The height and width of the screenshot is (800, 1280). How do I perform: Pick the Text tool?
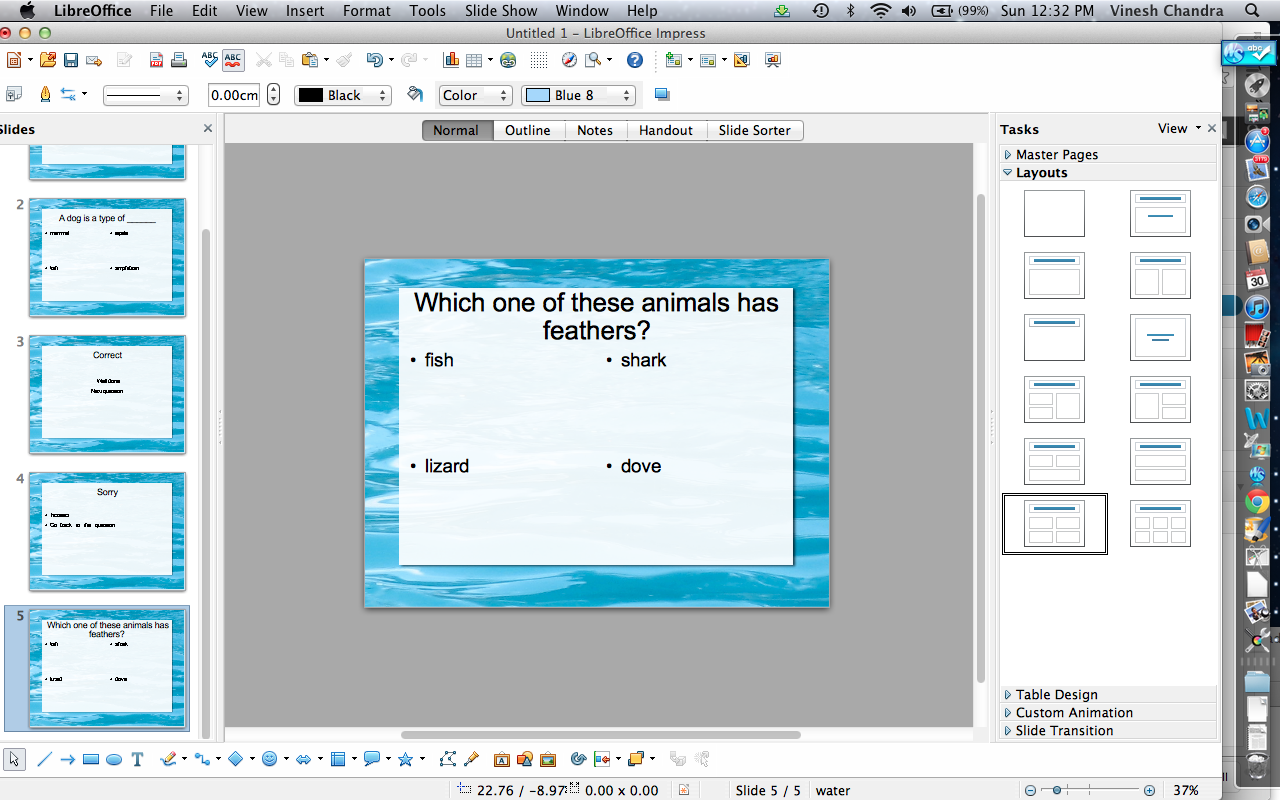(x=138, y=760)
